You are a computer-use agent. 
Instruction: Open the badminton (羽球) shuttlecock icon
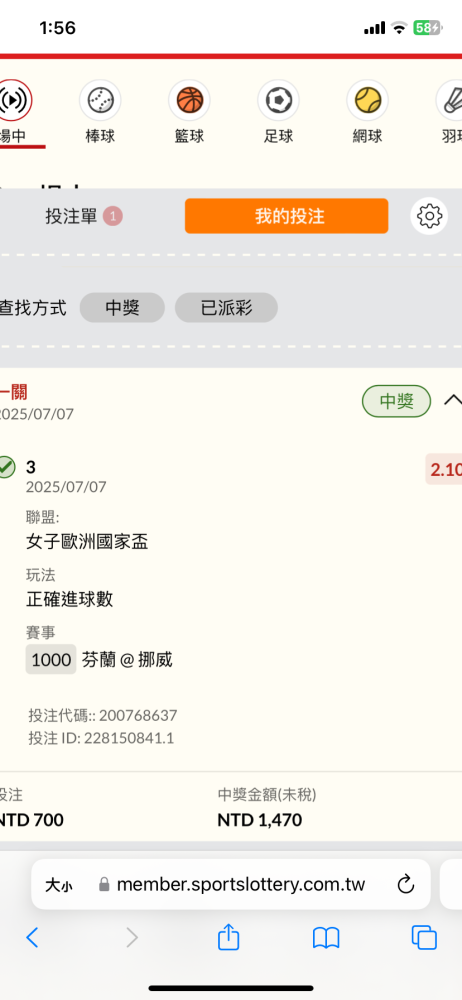pyautogui.click(x=452, y=100)
